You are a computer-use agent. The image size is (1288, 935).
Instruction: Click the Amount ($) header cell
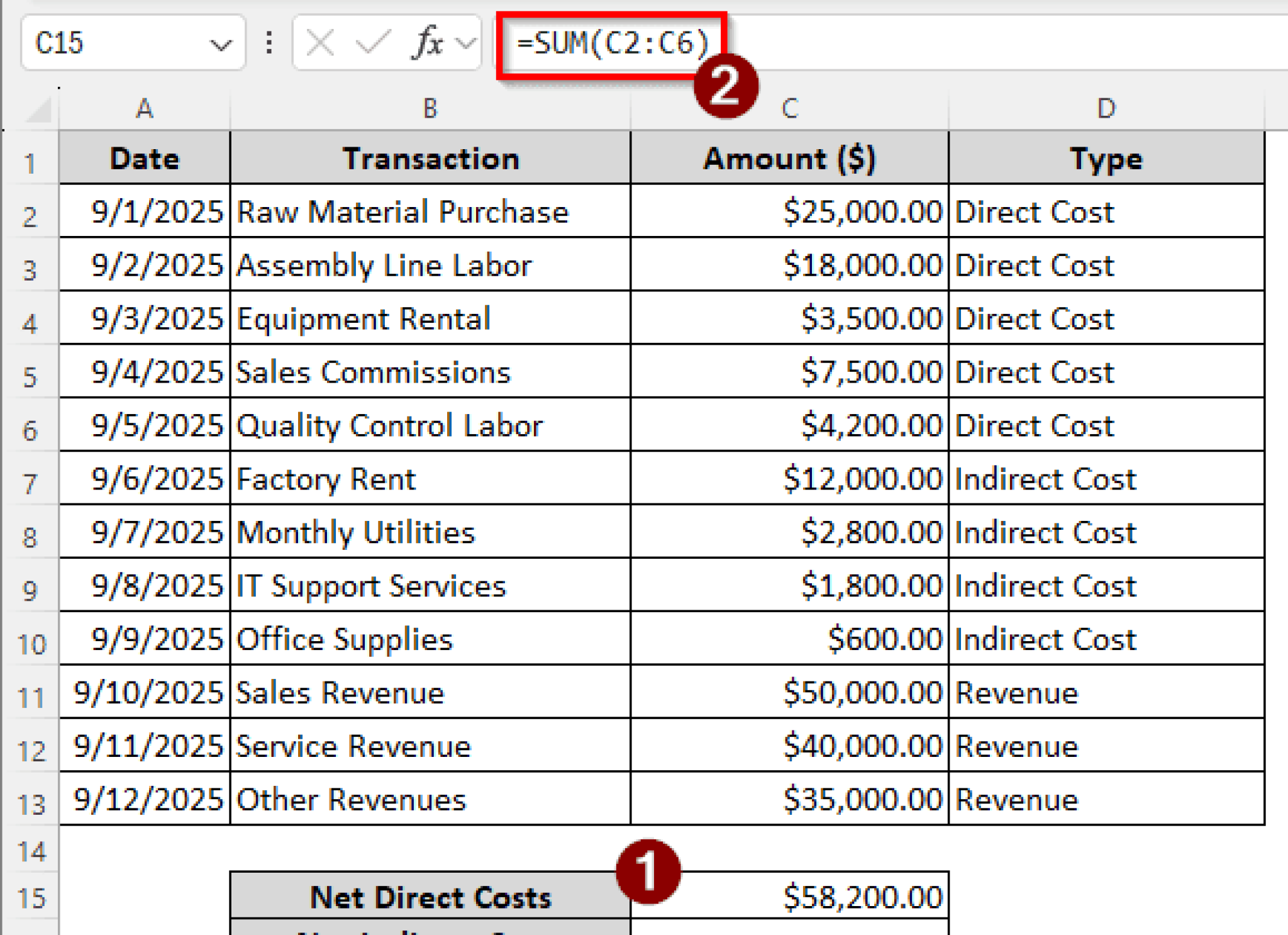[x=788, y=159]
